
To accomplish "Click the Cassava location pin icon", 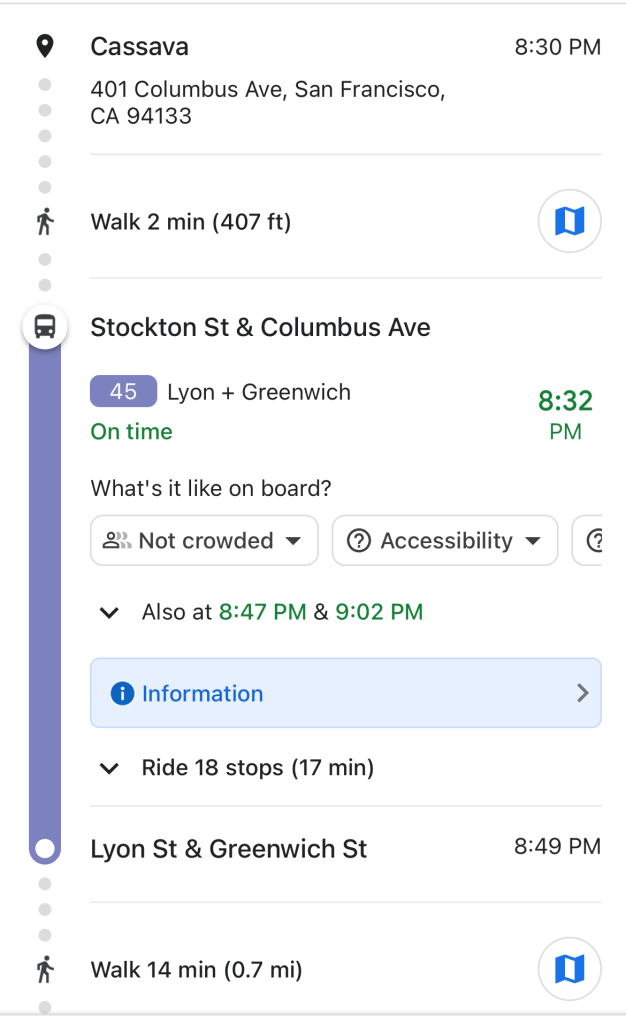I will pyautogui.click(x=44, y=46).
